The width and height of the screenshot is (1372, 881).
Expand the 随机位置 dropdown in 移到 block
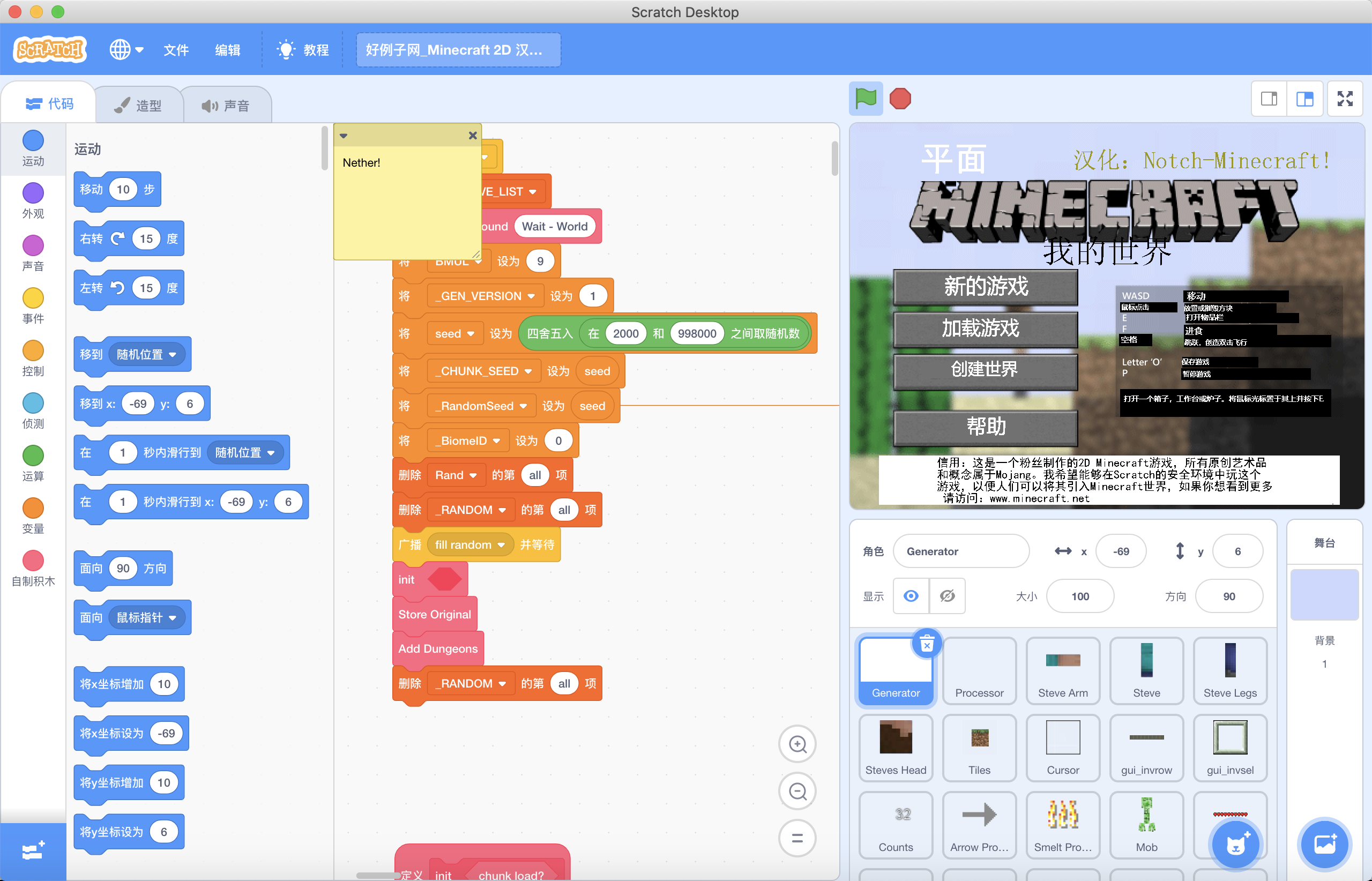(x=147, y=355)
